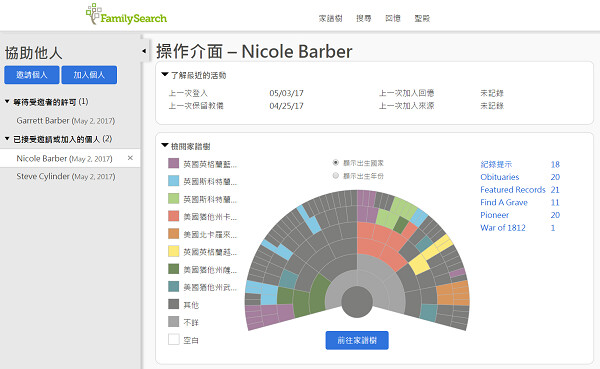The width and height of the screenshot is (600, 369).
Task: Click the 上一次登入 label
Action: click(188, 93)
